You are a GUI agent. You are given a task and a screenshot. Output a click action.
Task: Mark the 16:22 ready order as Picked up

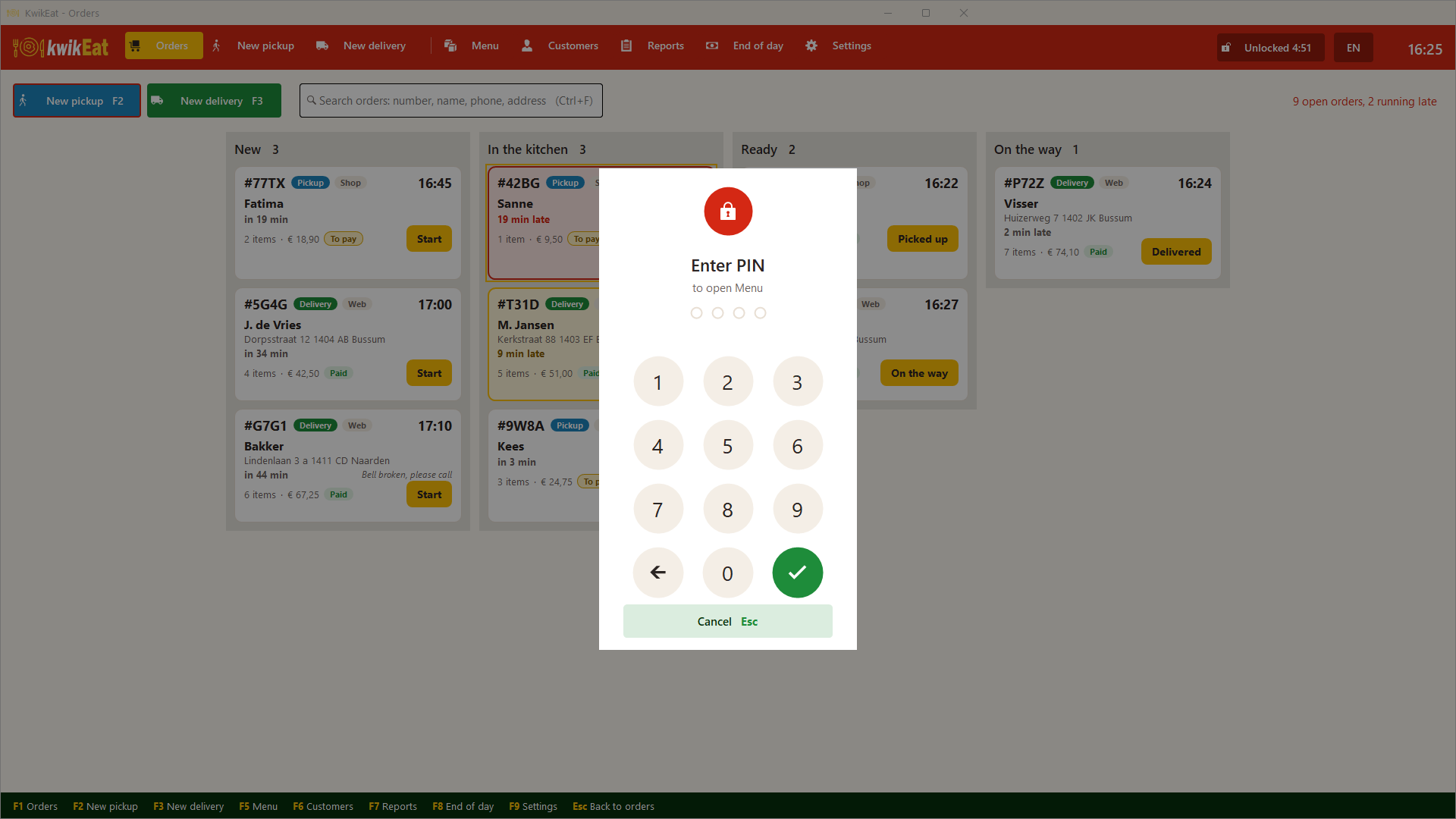[923, 239]
